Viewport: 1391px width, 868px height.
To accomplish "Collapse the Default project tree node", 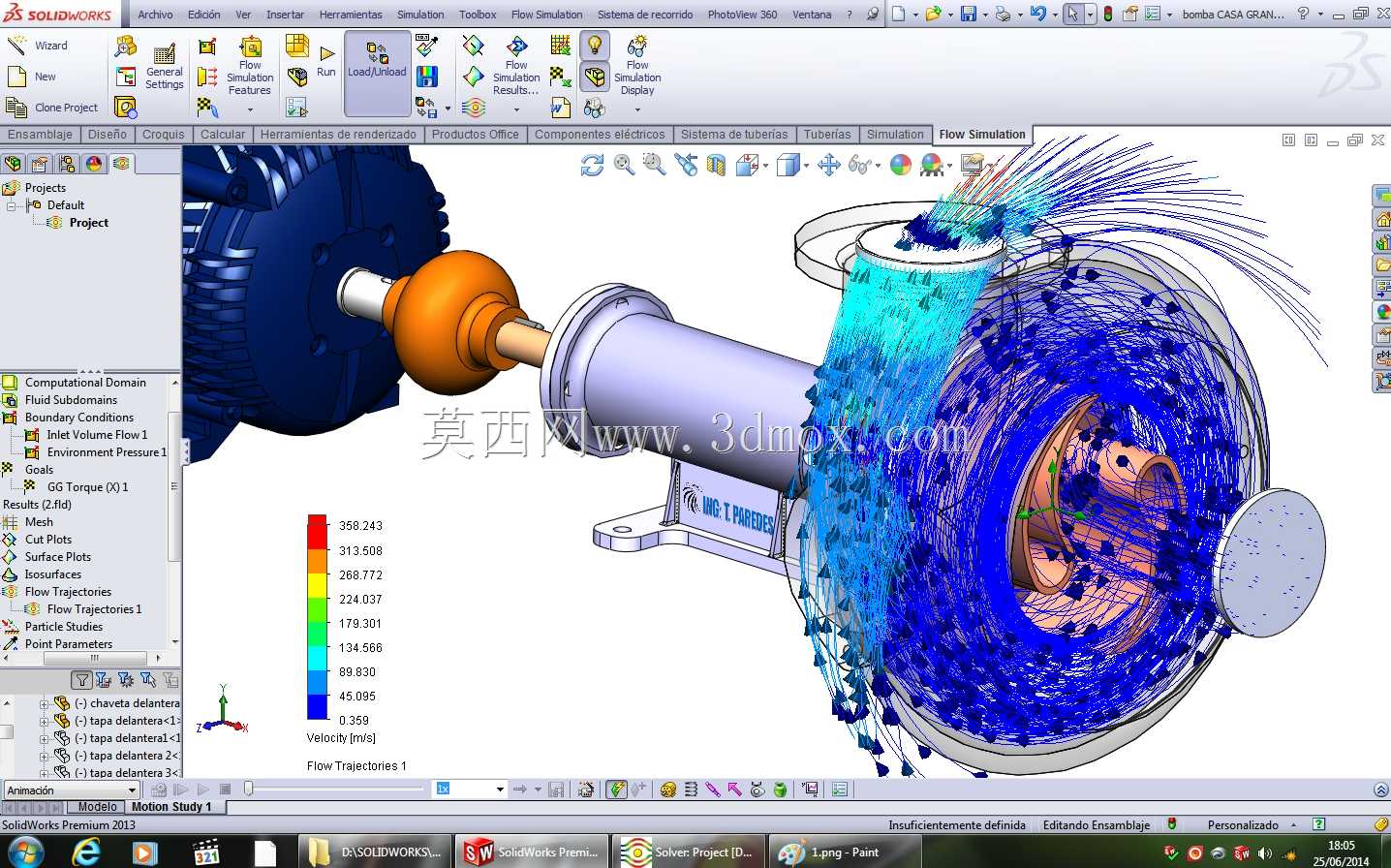I will tap(12, 205).
